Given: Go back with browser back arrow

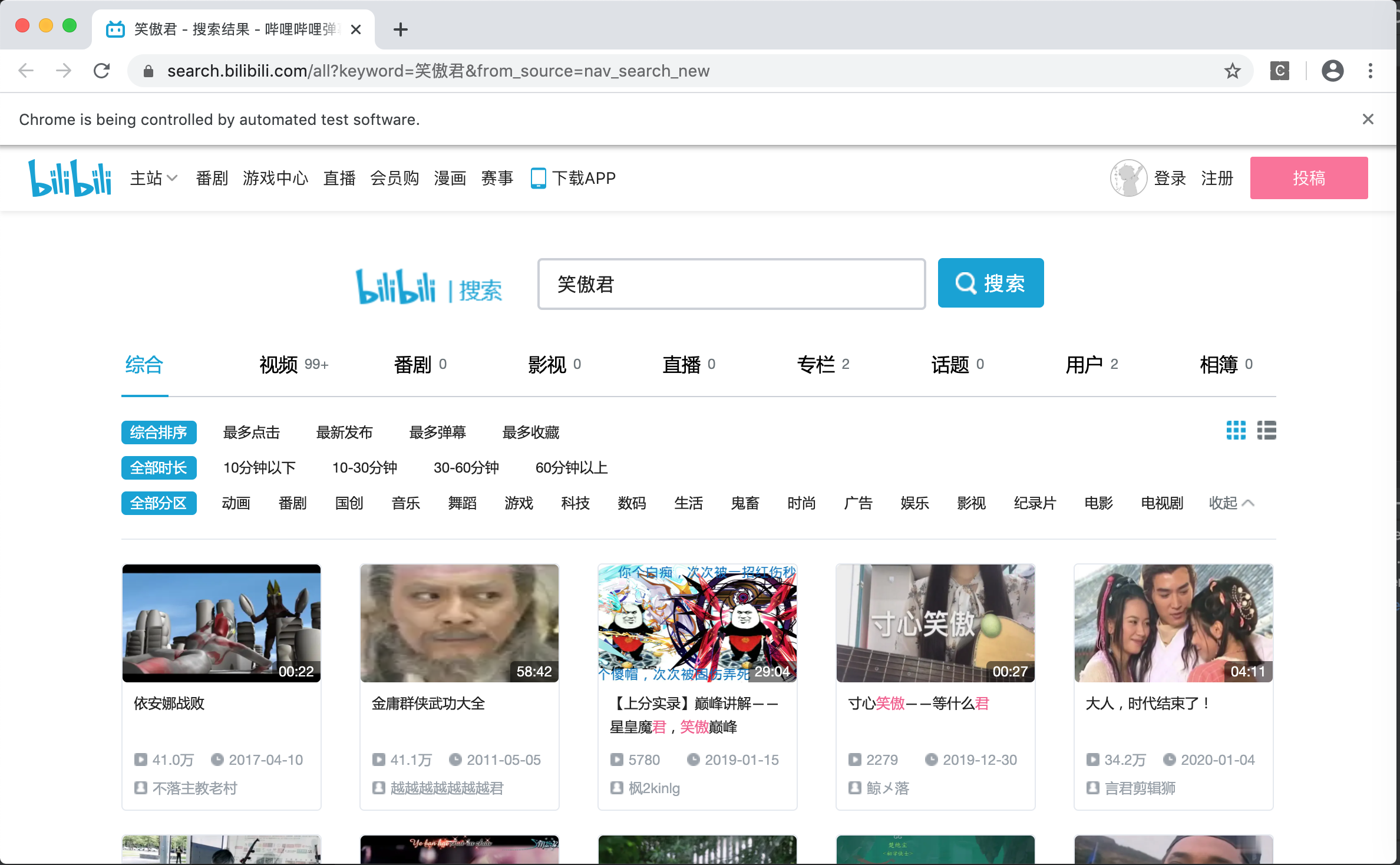Looking at the screenshot, I should pos(26,71).
